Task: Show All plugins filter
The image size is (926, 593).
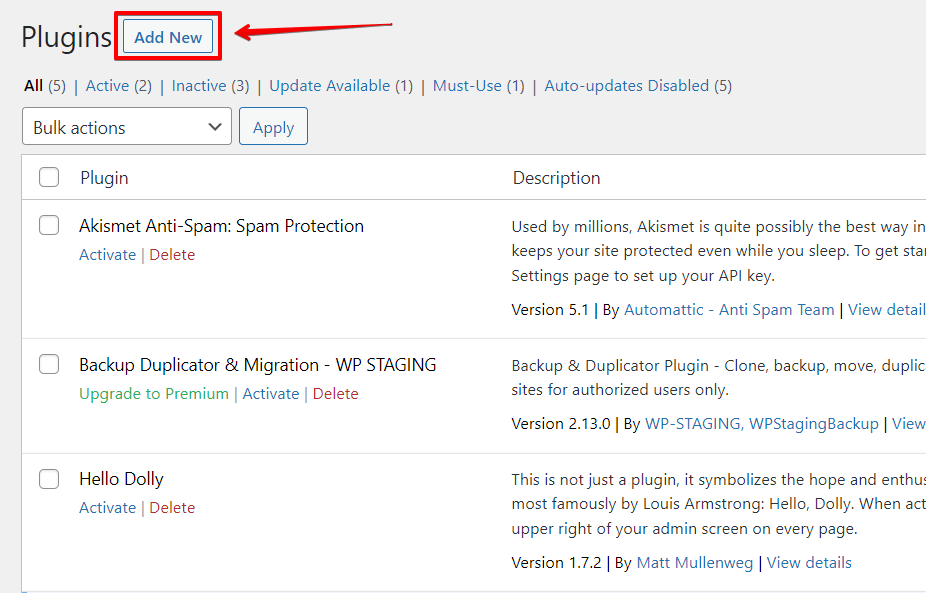Action: [33, 86]
